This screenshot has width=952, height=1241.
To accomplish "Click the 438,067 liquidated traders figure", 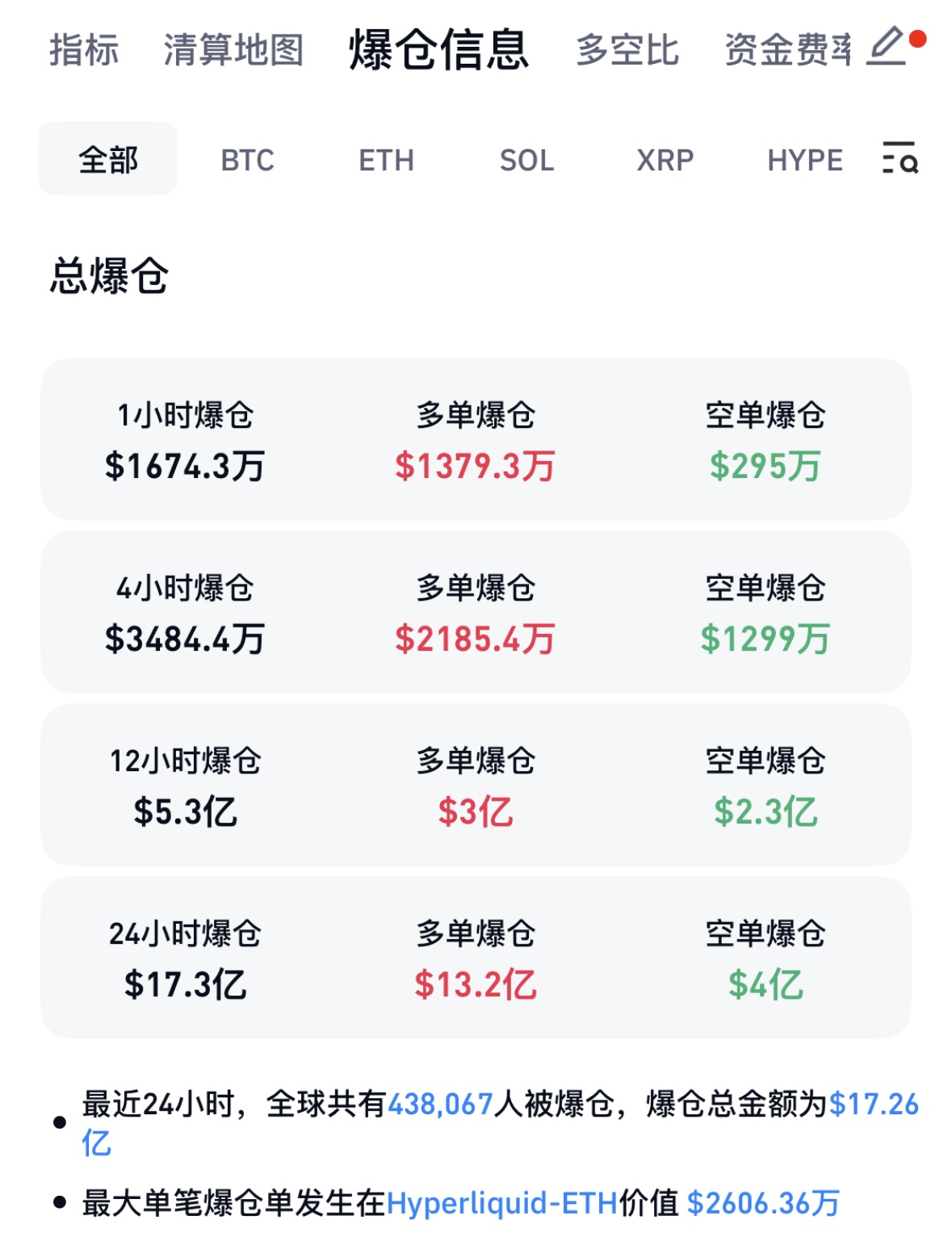I will (x=441, y=1104).
